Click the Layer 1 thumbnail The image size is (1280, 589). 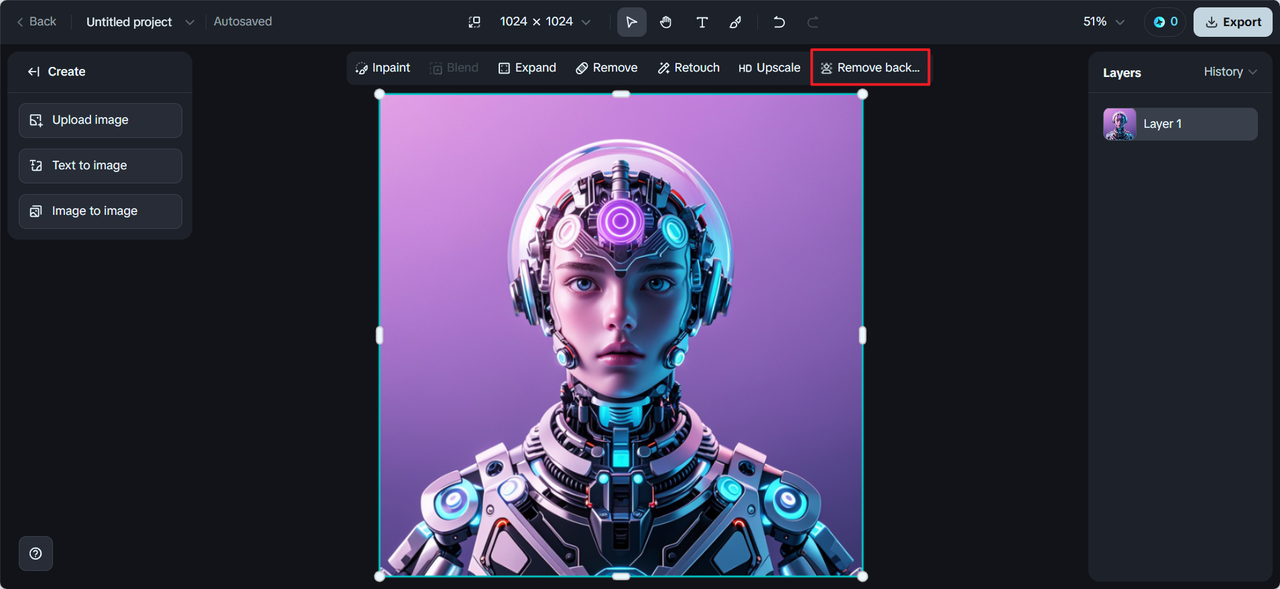(x=1119, y=124)
